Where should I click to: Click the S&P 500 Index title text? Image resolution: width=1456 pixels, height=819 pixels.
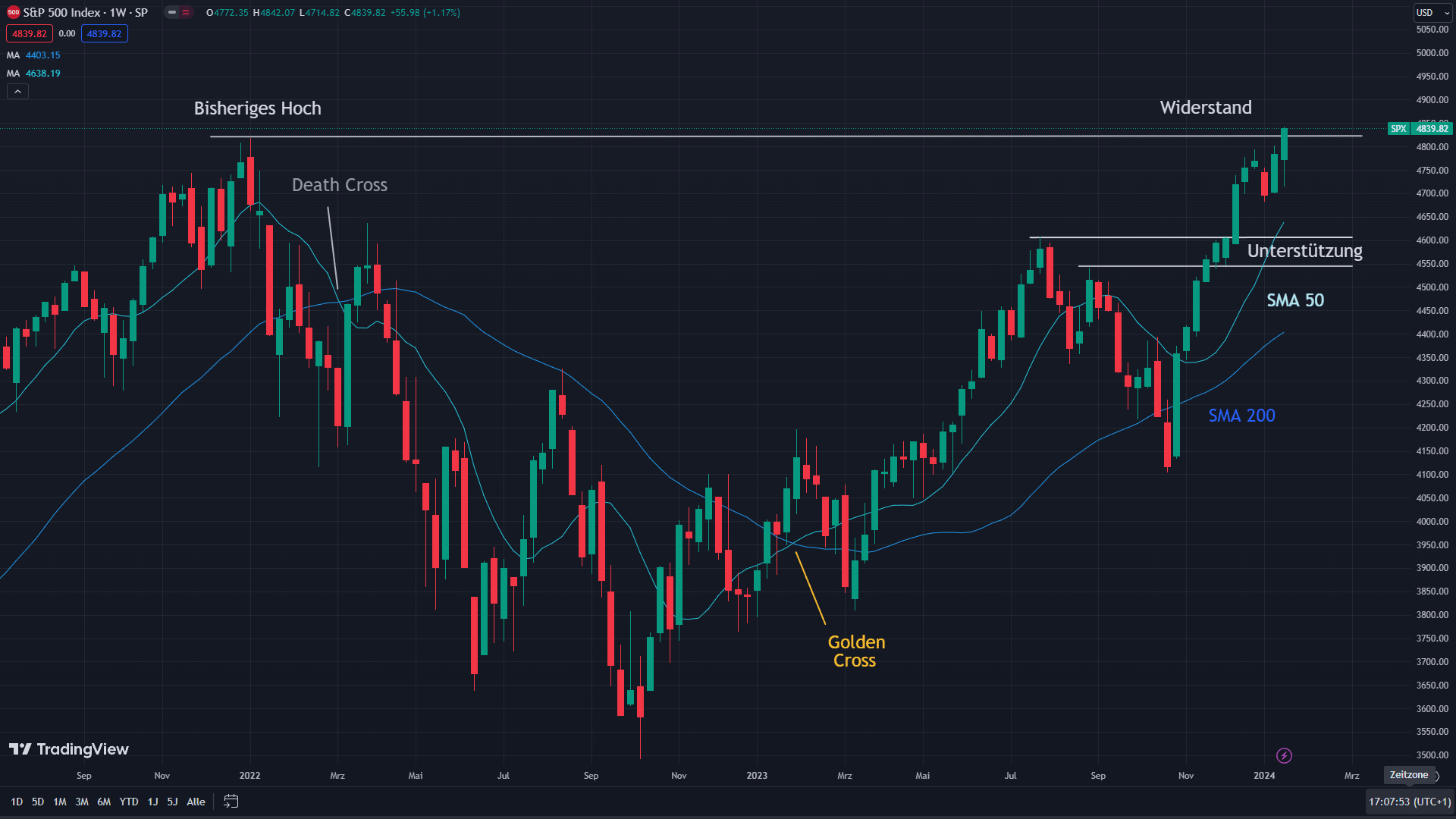(x=86, y=12)
